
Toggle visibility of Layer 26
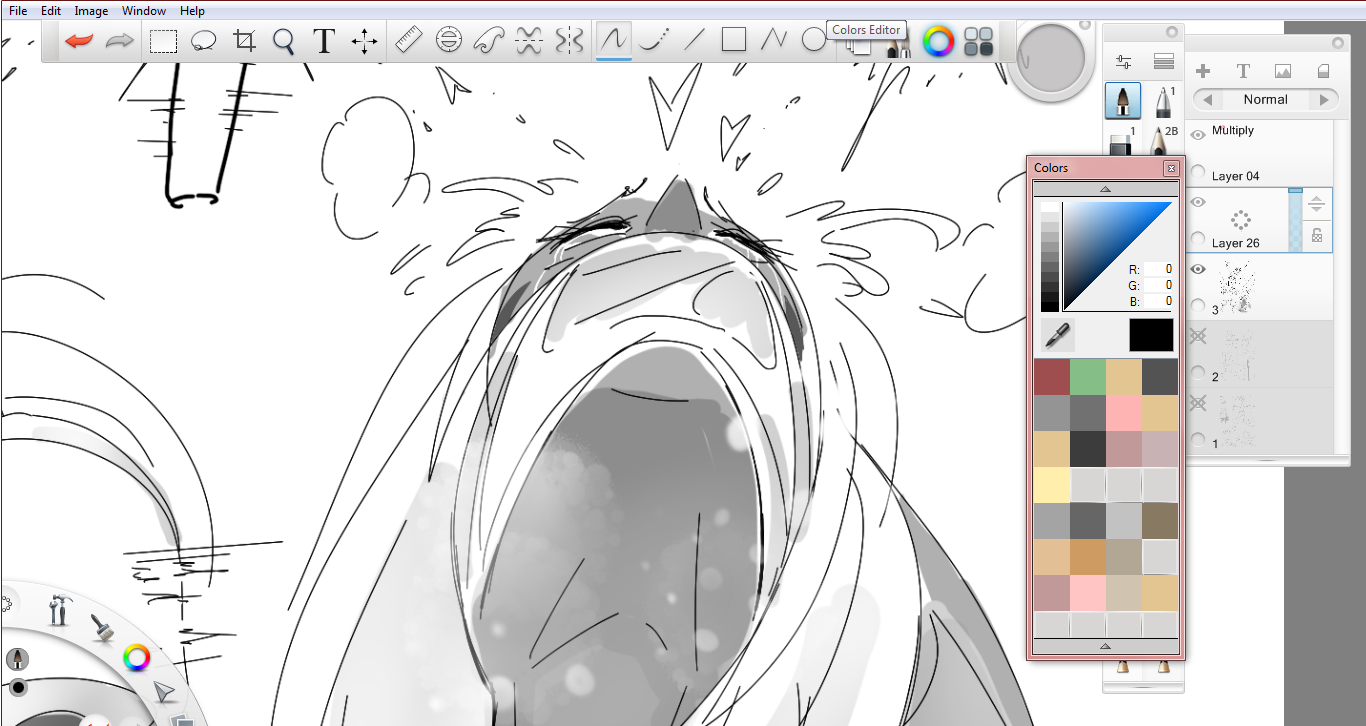click(1198, 202)
